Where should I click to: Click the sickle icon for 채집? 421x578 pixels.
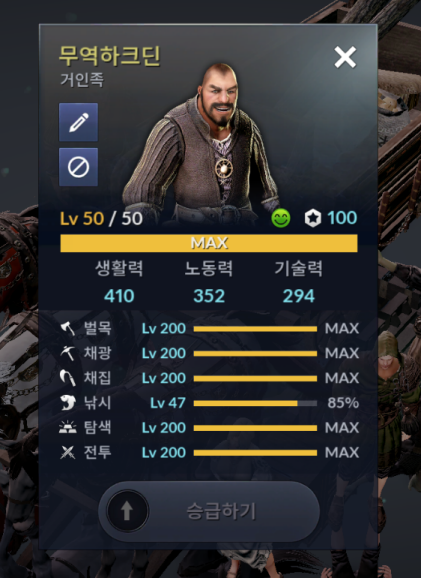67,378
